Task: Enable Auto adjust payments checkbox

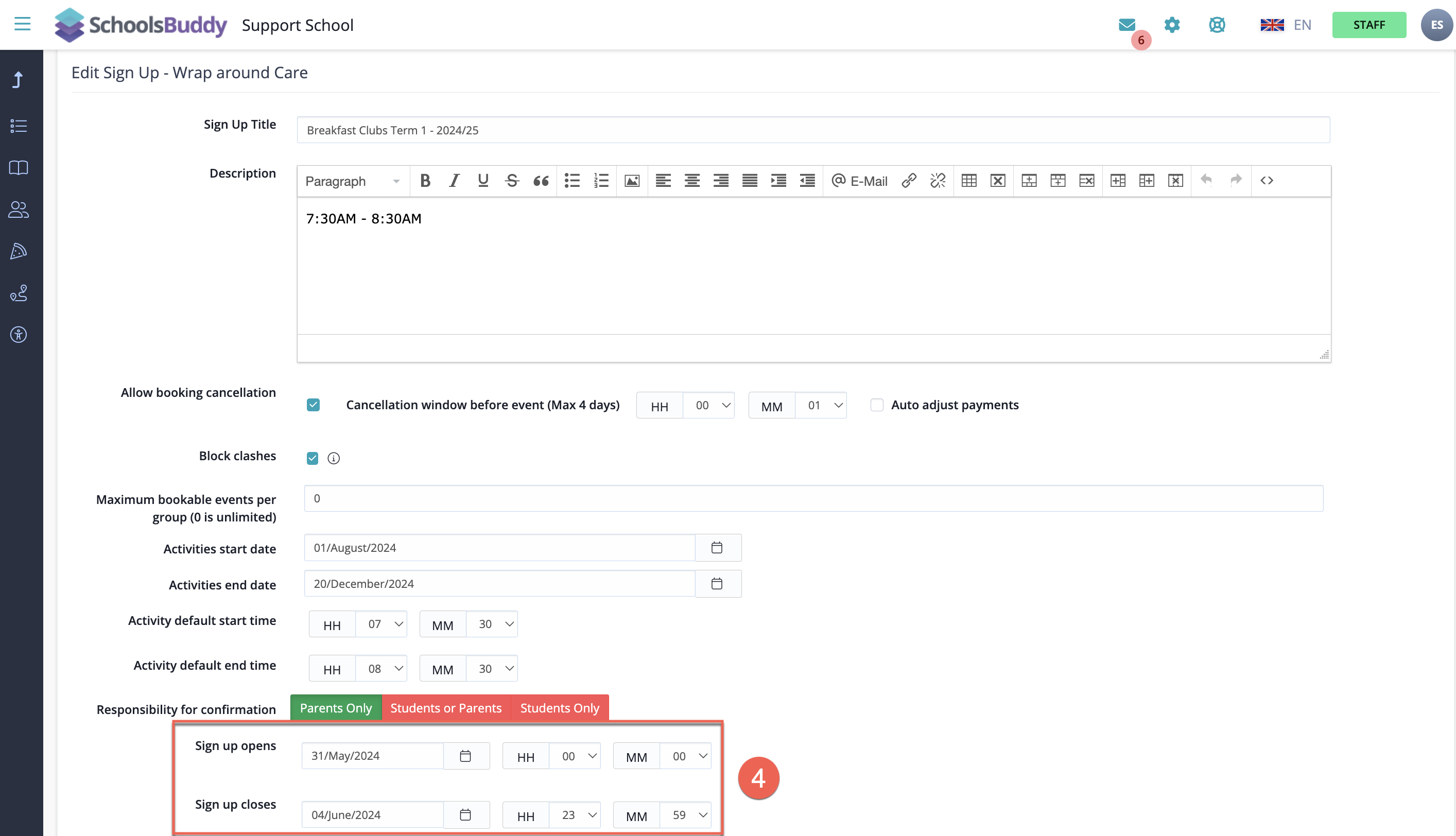Action: click(877, 405)
